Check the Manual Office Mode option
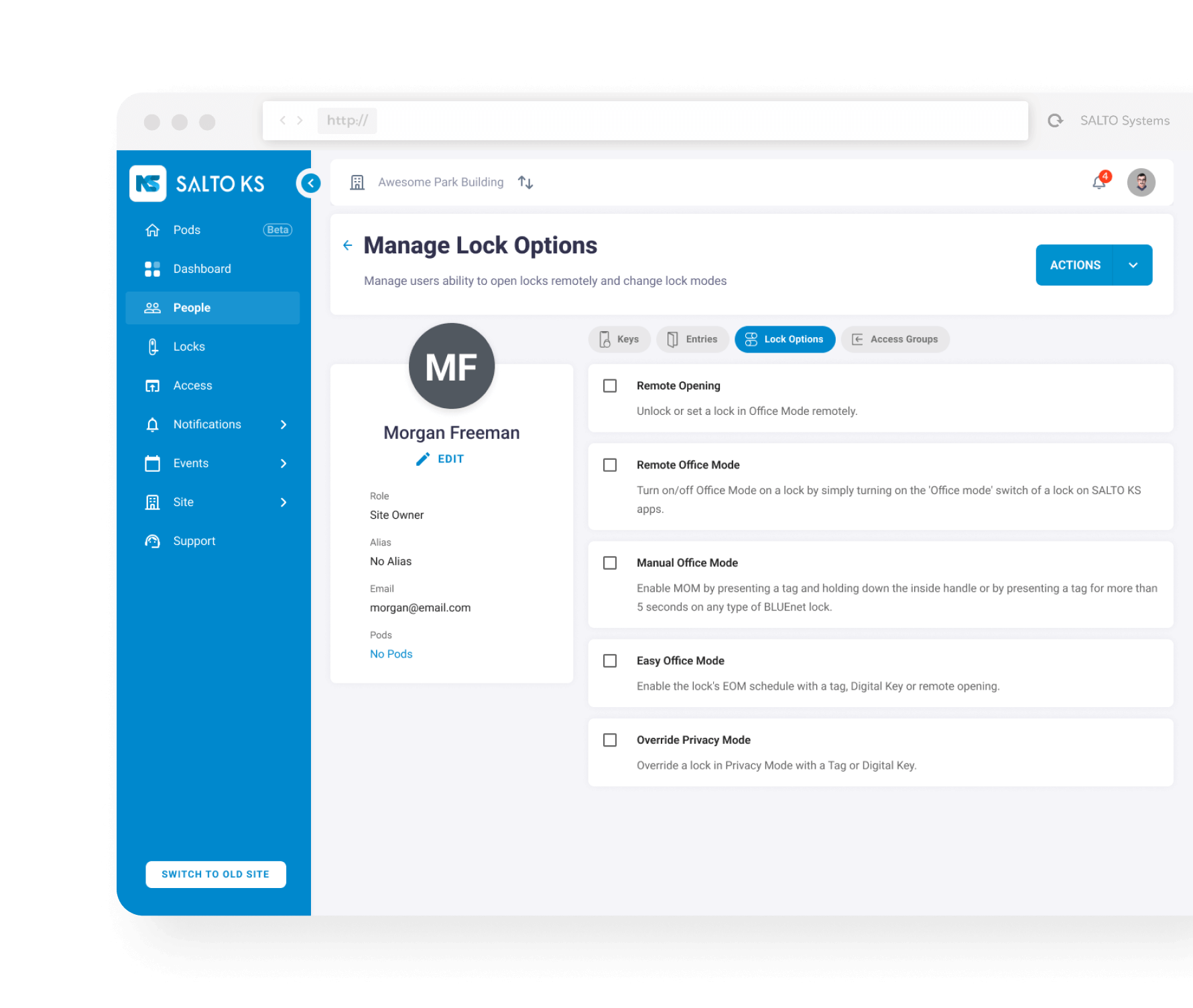This screenshot has height=1008, width=1193. point(610,563)
